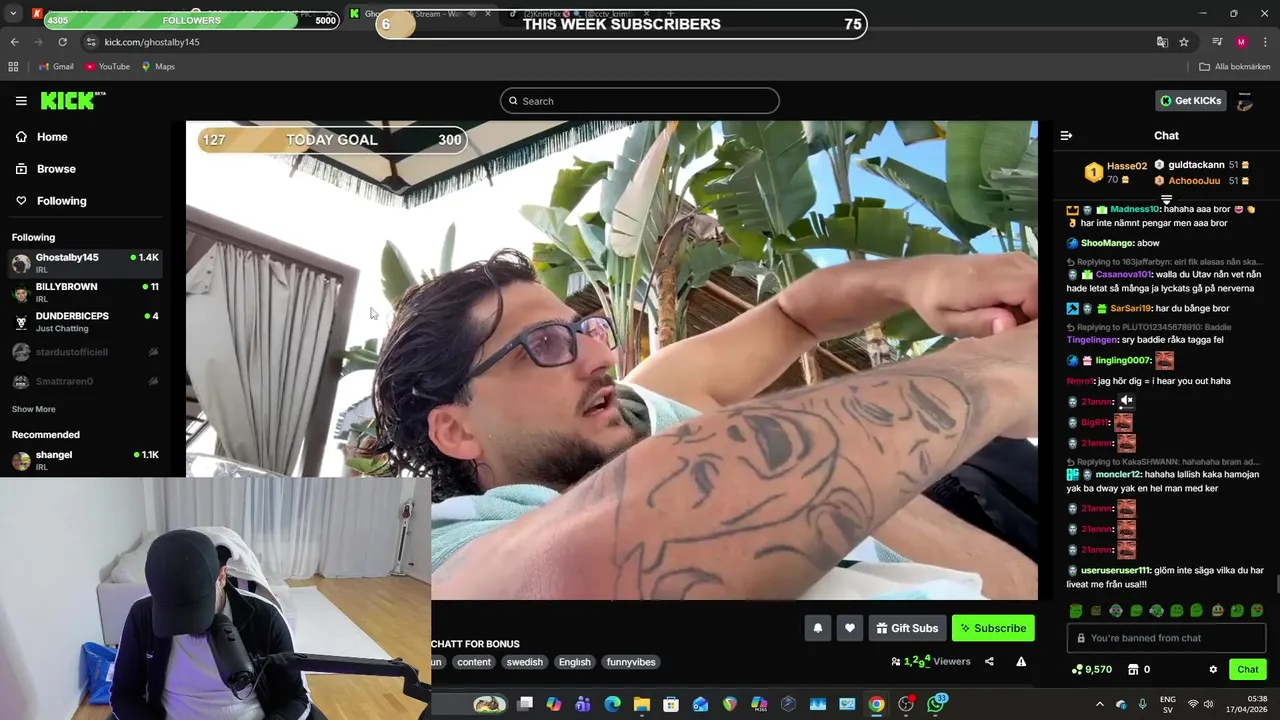Open Smattraren0 offline channel
Screen dimensions: 1280x720
coord(85,381)
